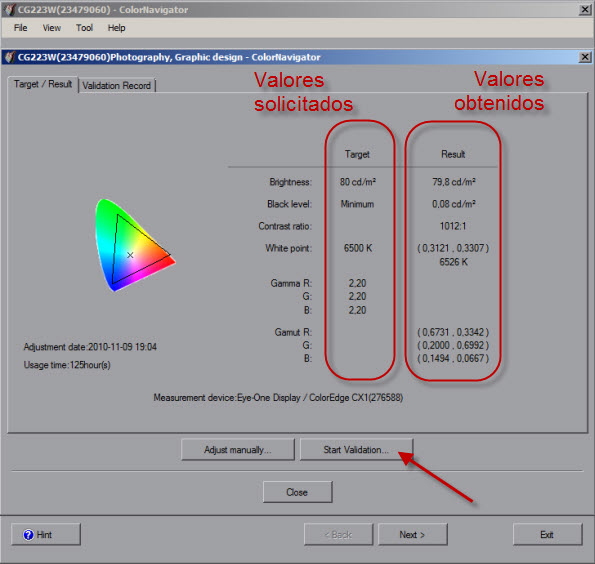The height and width of the screenshot is (564, 595).
Task: Click the Exit button
Action: pyautogui.click(x=547, y=534)
